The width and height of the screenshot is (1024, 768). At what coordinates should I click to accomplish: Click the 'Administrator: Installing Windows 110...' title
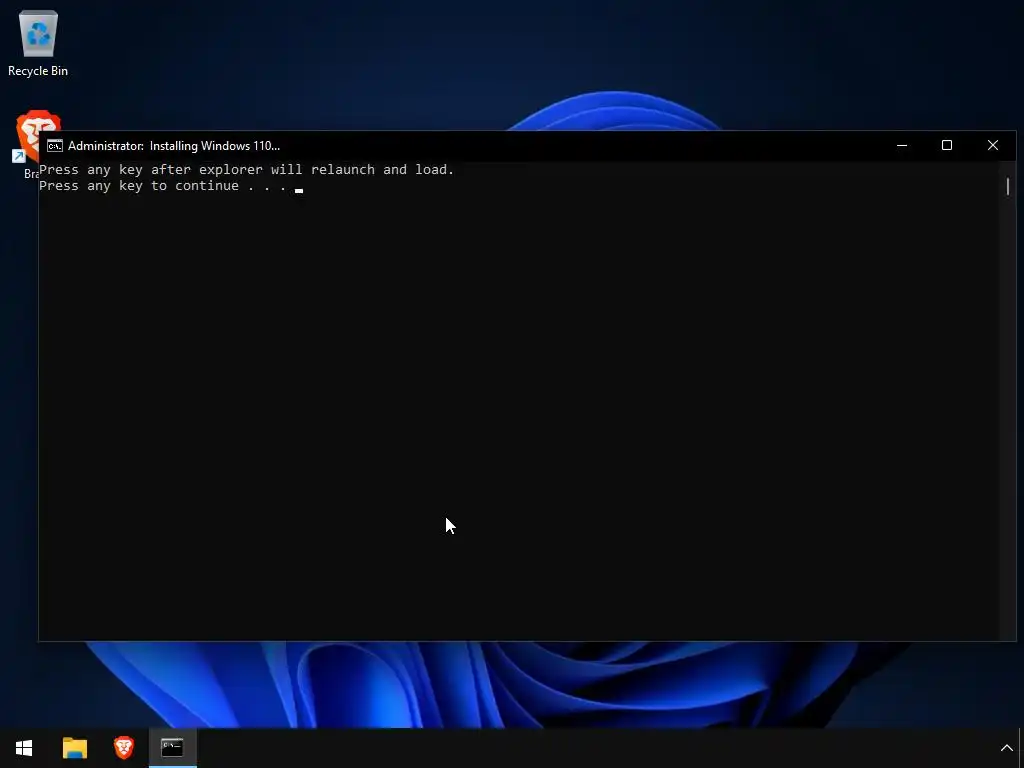point(174,146)
